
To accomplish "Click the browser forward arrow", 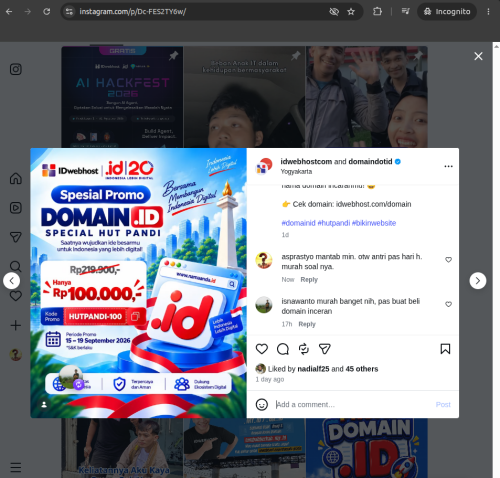I will pyautogui.click(x=28, y=12).
